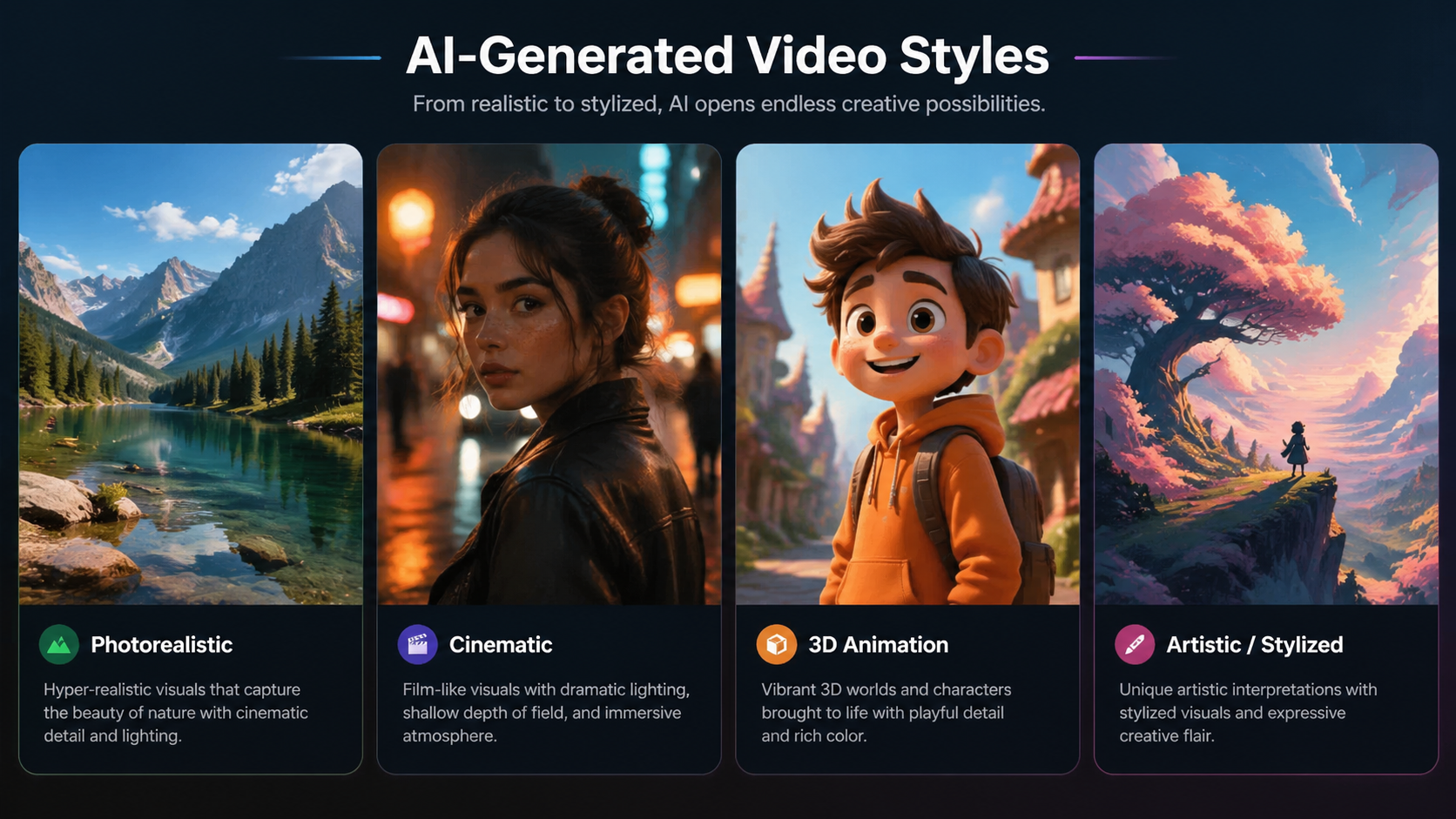1456x819 pixels.
Task: Click the Vibrant 3D worlds description text
Action: point(886,713)
